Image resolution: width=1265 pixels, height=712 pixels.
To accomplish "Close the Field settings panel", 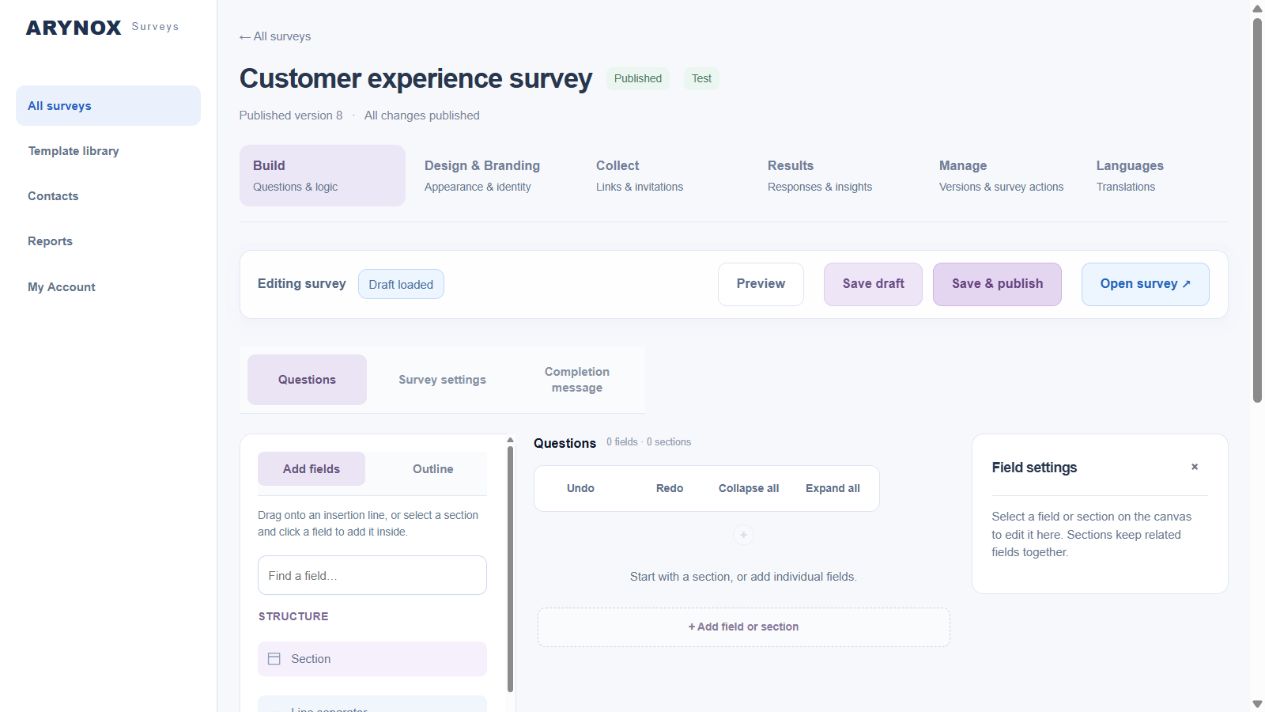I will [x=1194, y=467].
